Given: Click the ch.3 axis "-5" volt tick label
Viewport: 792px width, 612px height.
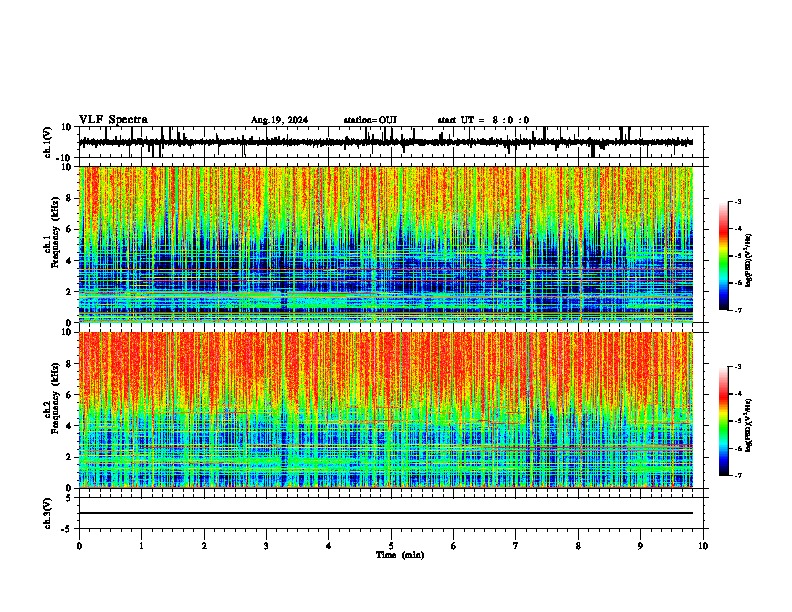Looking at the screenshot, I should pyautogui.click(x=67, y=529).
